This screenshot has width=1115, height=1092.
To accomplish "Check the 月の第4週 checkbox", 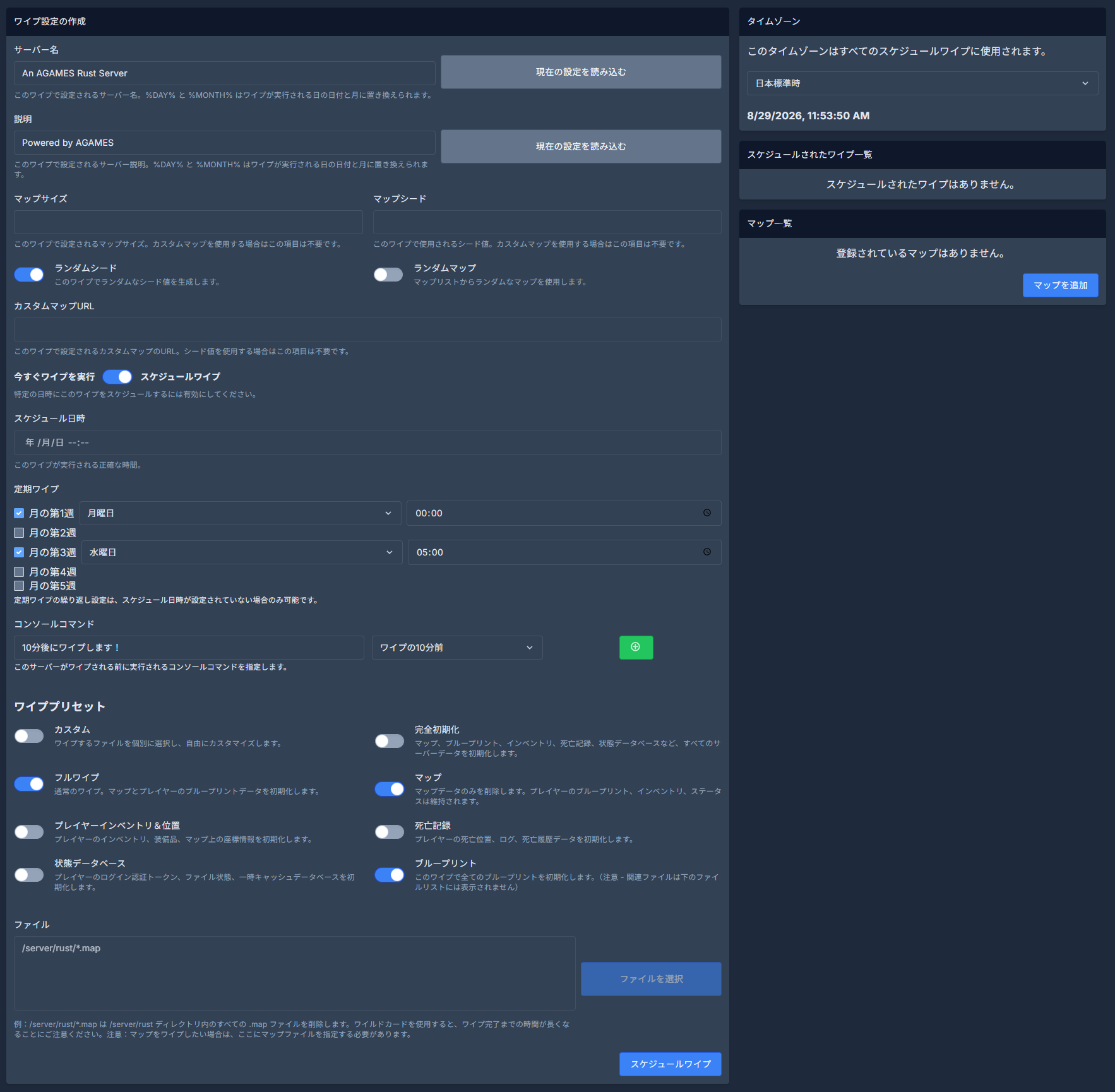I will pos(19,572).
